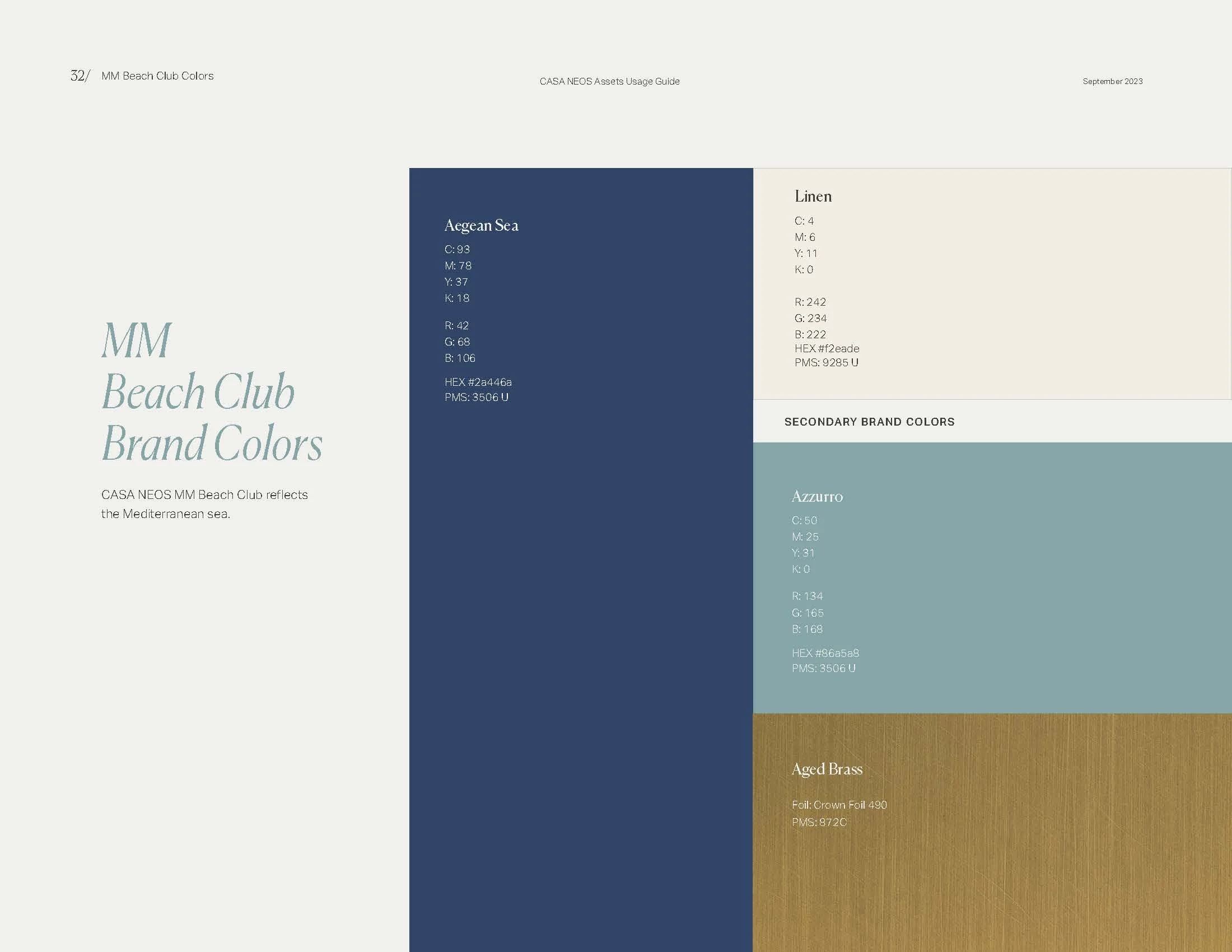Click 'HEX #2a446a' value
This screenshot has width=1232, height=952.
tap(478, 382)
